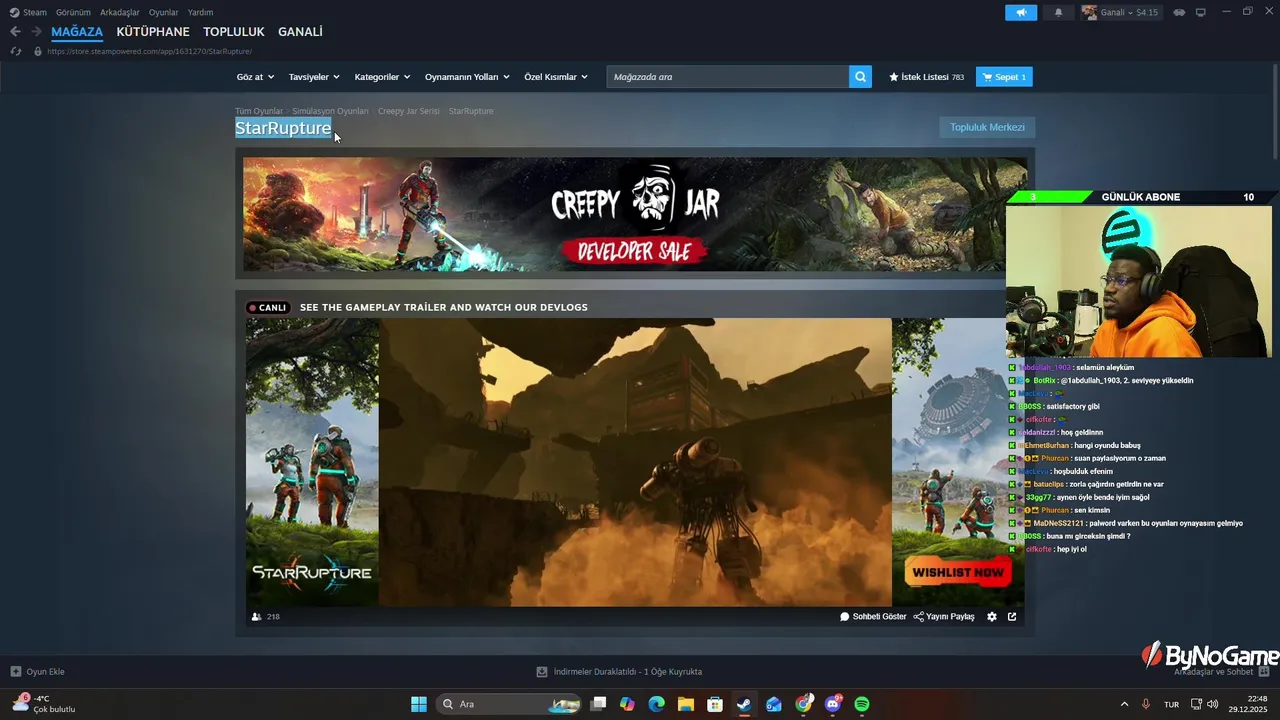Open the Oyunlar menu

click(163, 12)
